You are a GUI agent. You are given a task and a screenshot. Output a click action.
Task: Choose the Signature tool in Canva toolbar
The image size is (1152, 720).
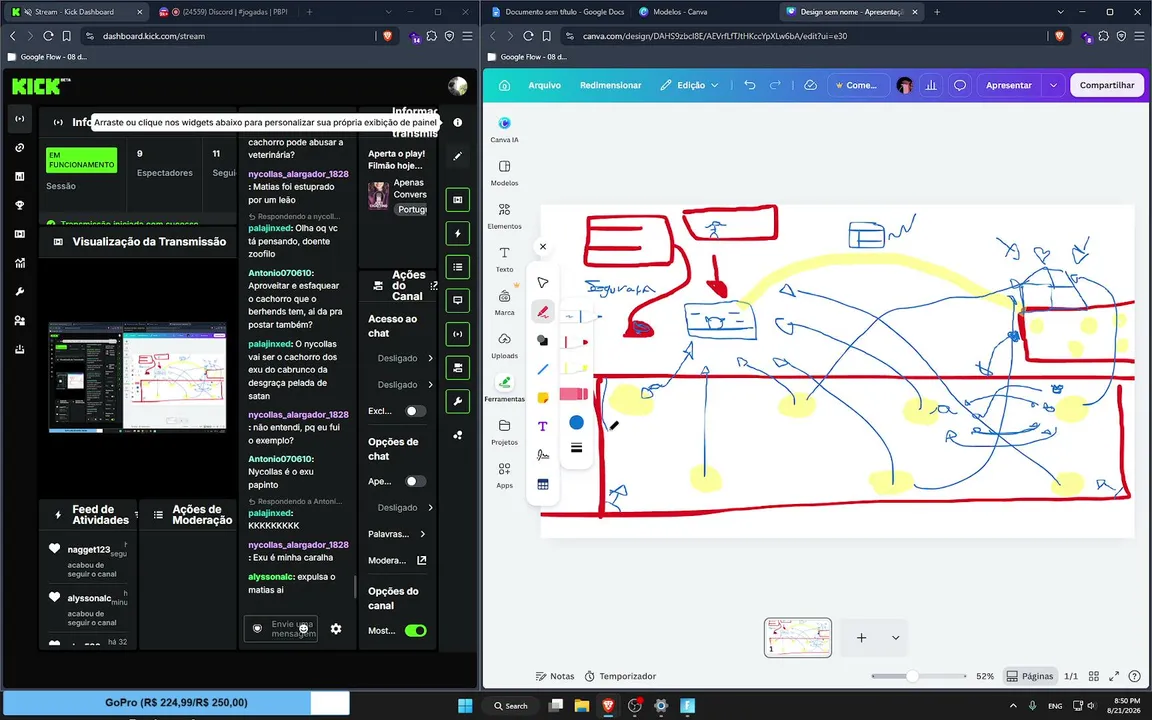(543, 456)
